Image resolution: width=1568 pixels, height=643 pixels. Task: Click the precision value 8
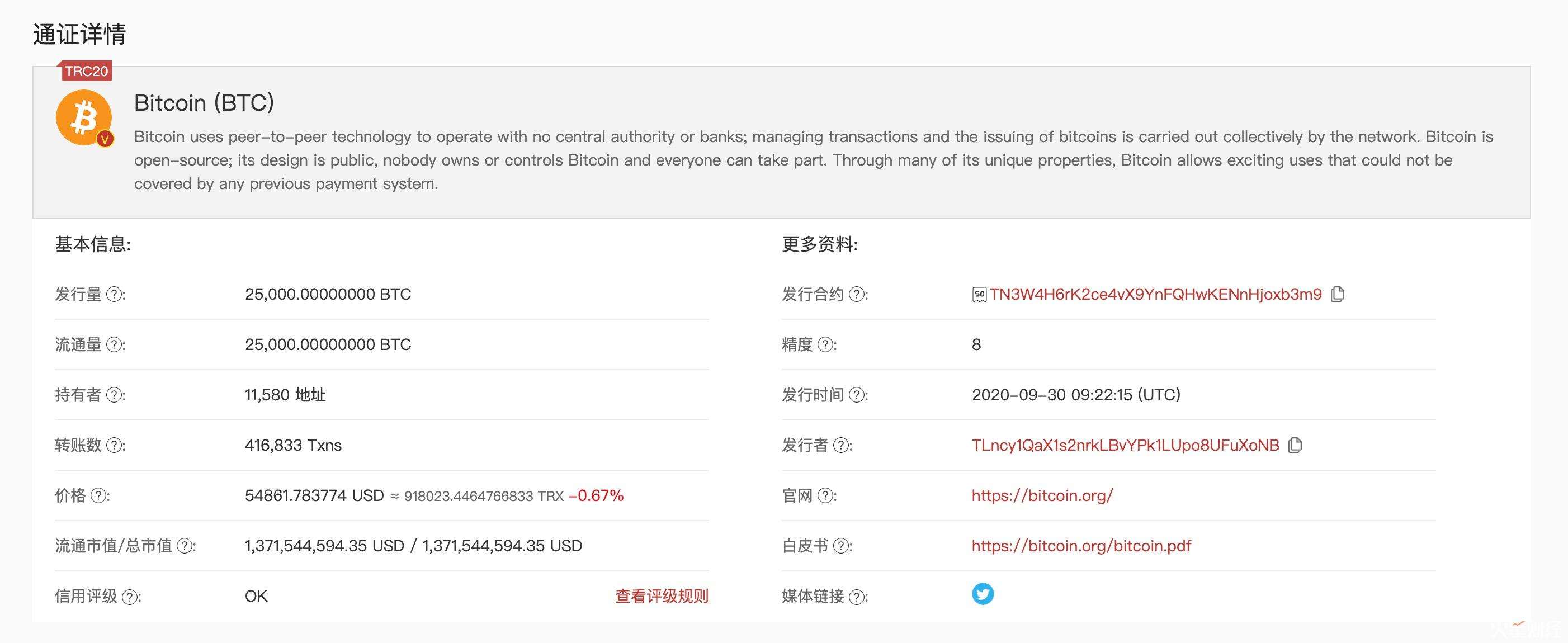[976, 344]
